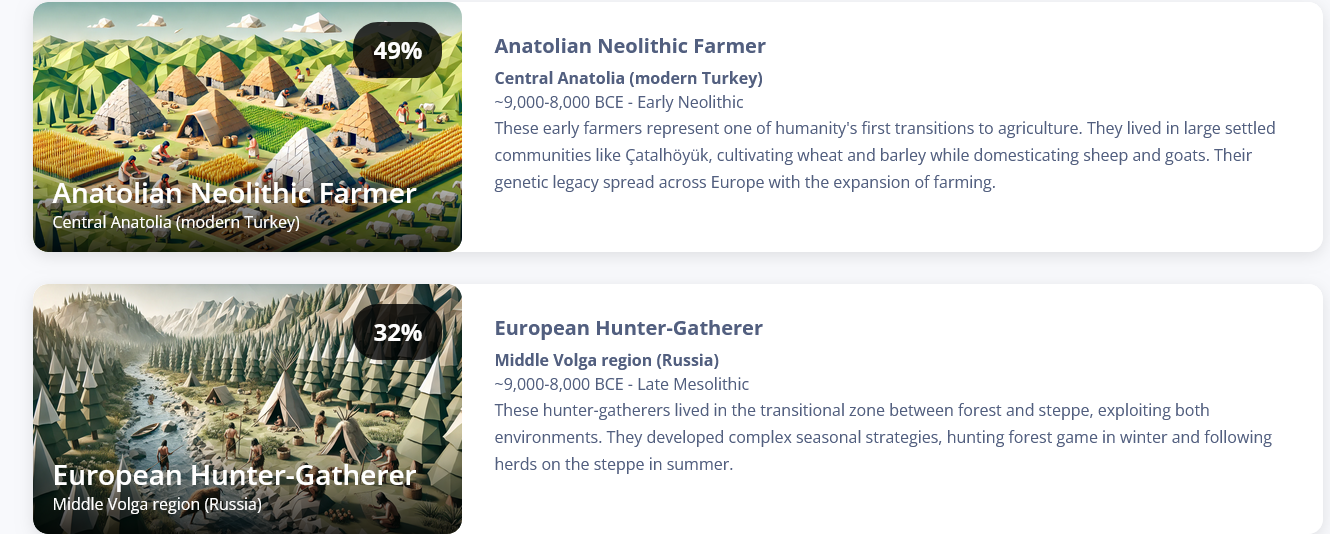
Task: Open the European Hunter-Gatherer card heading
Action: tap(629, 328)
